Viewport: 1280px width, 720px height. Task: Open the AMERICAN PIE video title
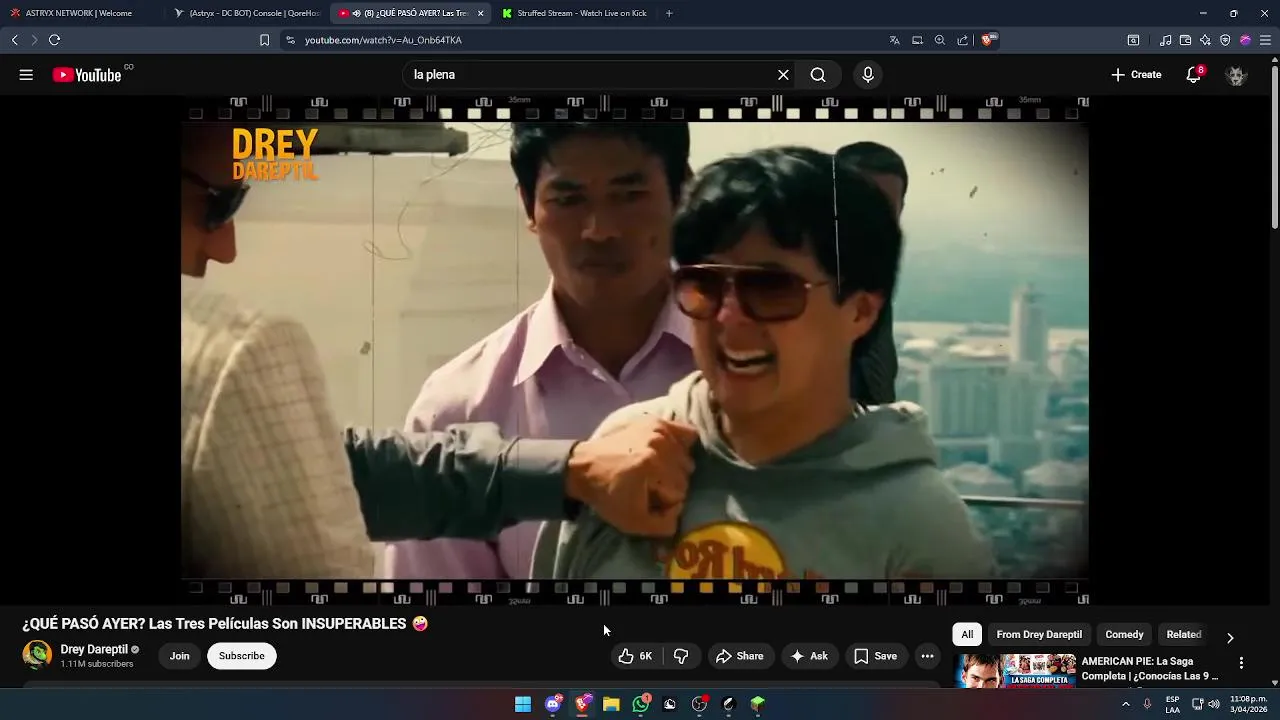[1150, 669]
